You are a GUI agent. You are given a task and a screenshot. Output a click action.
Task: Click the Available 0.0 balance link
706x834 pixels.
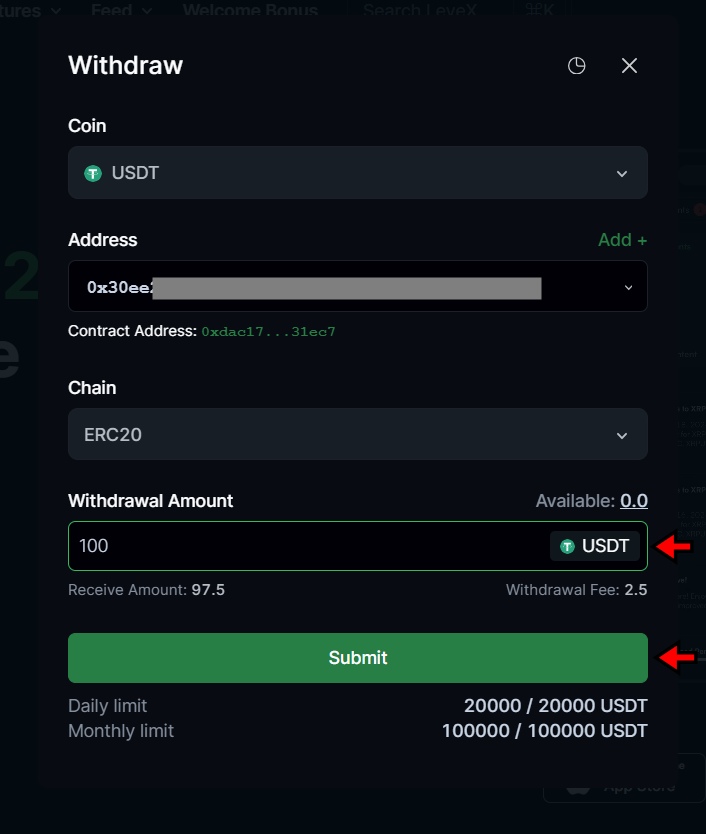(x=633, y=501)
